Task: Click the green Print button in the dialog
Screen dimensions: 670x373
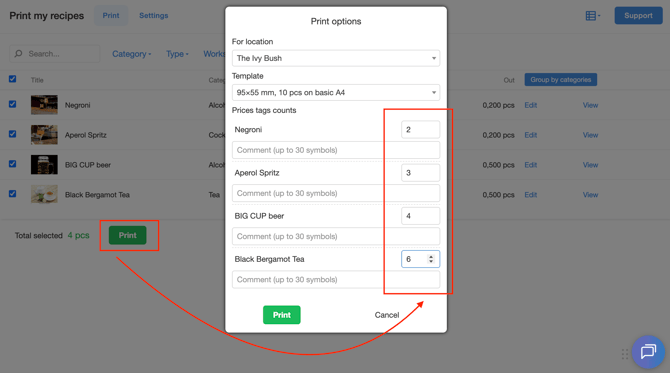Action: [x=282, y=315]
